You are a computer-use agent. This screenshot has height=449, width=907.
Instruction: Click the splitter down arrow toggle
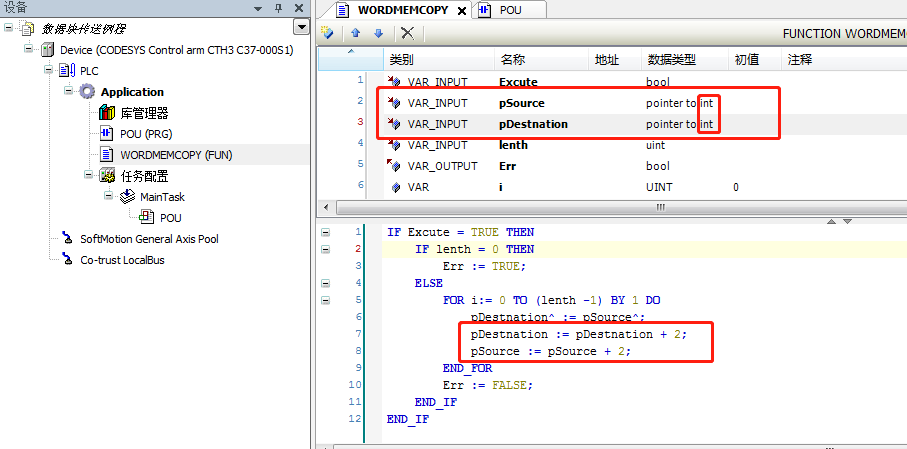(x=847, y=222)
